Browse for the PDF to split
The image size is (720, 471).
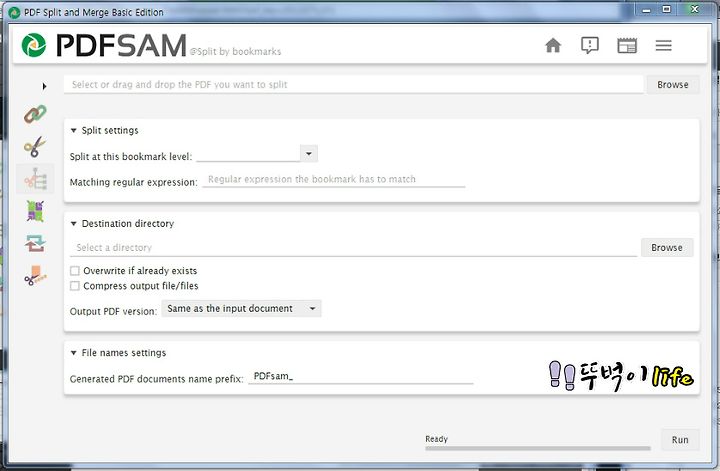click(x=673, y=84)
